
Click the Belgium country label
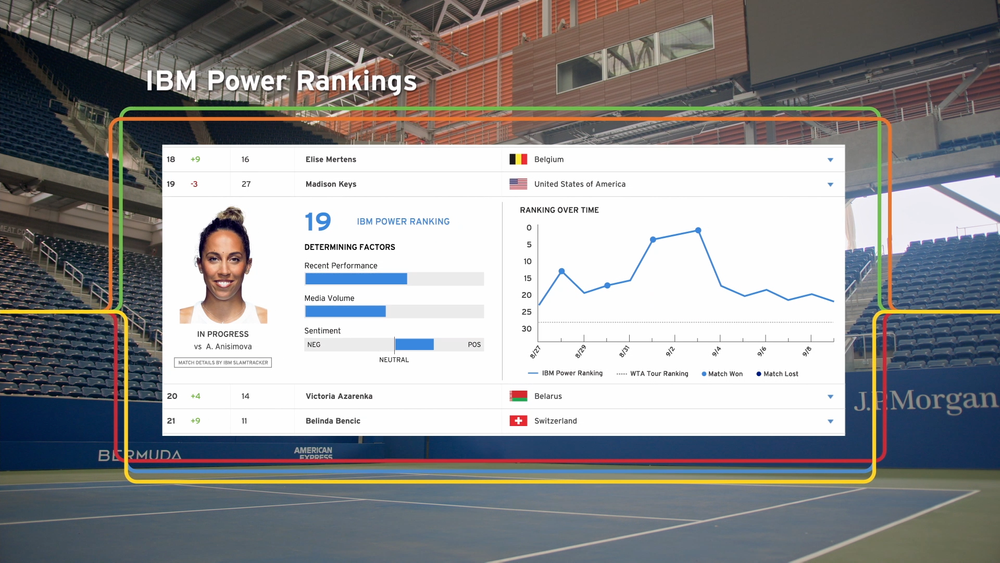pos(548,159)
